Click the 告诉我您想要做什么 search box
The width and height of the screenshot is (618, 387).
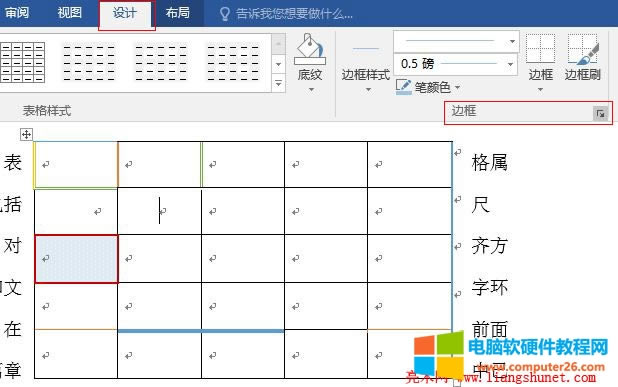coord(294,14)
